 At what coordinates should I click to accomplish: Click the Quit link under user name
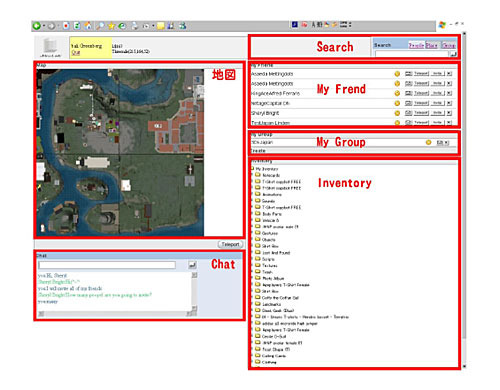click(76, 52)
